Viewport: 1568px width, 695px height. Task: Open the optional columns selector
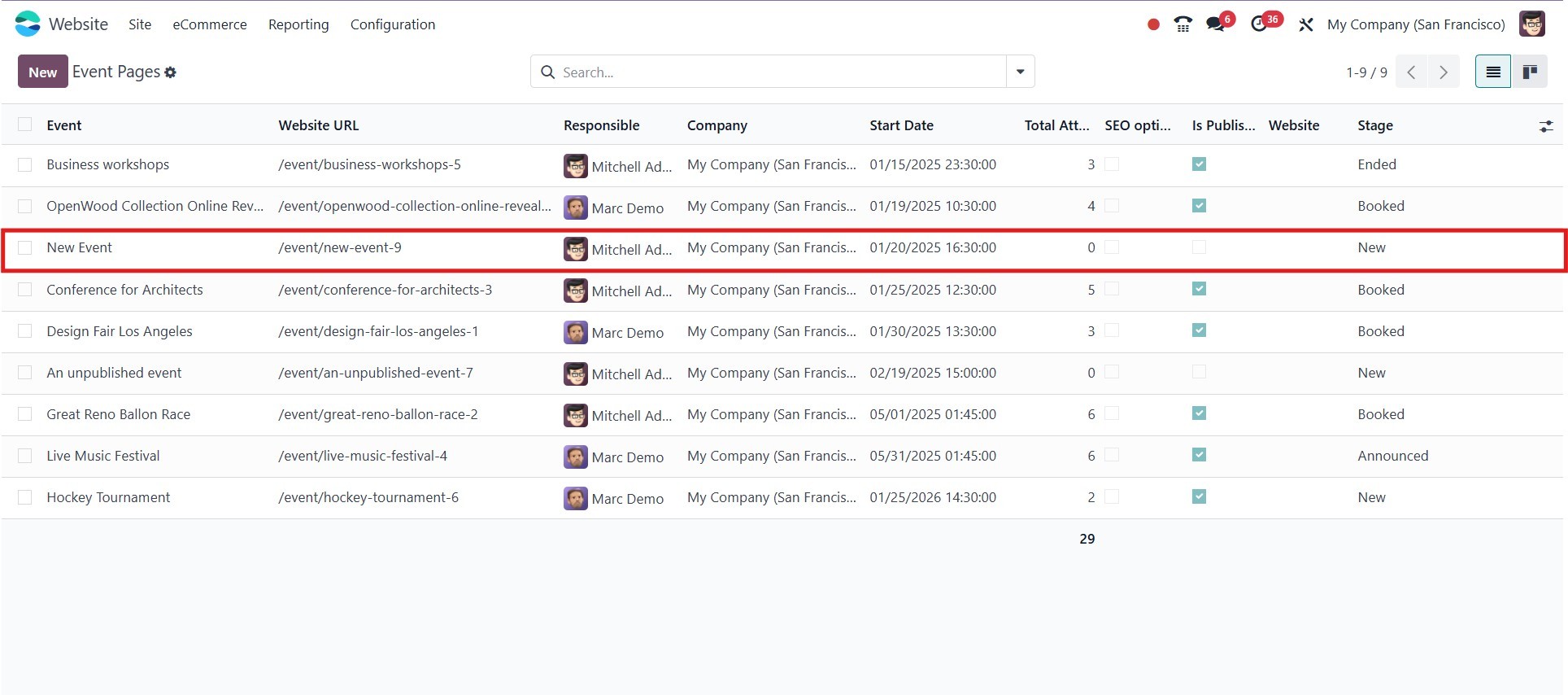tap(1545, 126)
